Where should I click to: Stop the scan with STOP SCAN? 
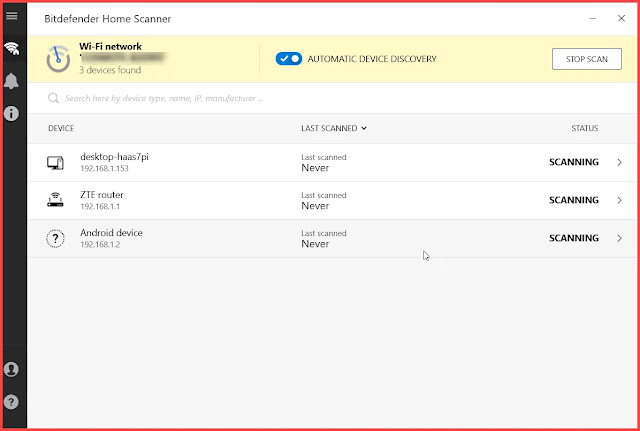[587, 59]
